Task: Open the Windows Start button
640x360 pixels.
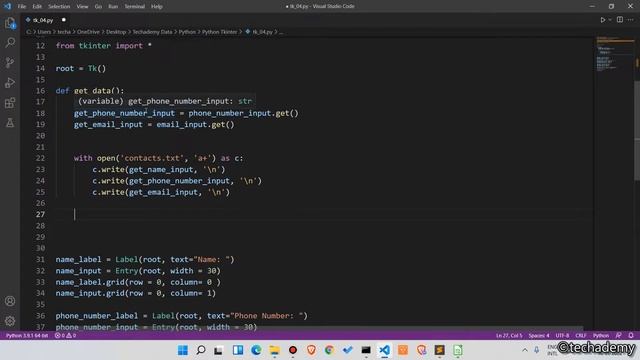Action: tap(182, 350)
